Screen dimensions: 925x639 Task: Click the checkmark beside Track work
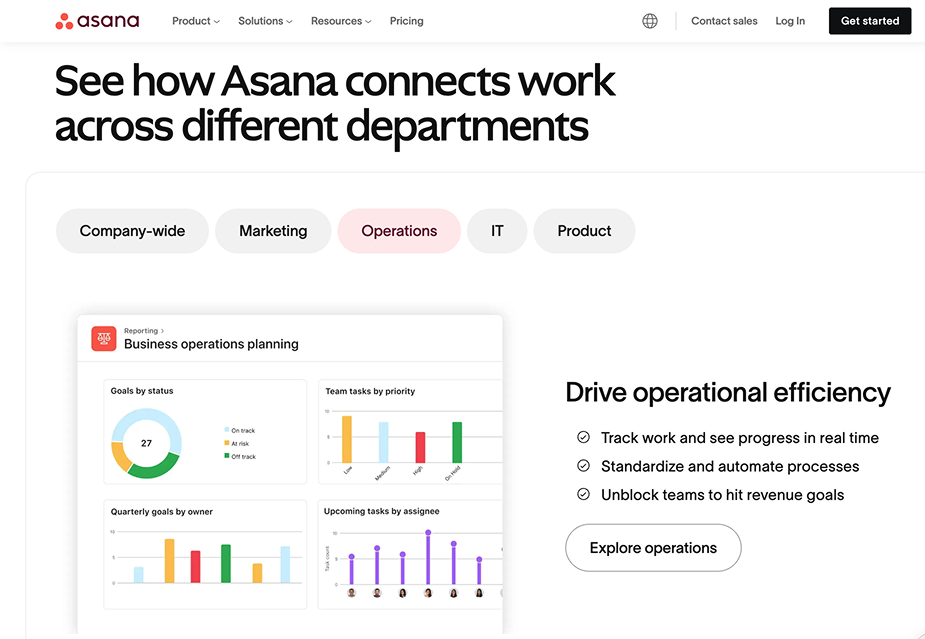pyautogui.click(x=583, y=437)
